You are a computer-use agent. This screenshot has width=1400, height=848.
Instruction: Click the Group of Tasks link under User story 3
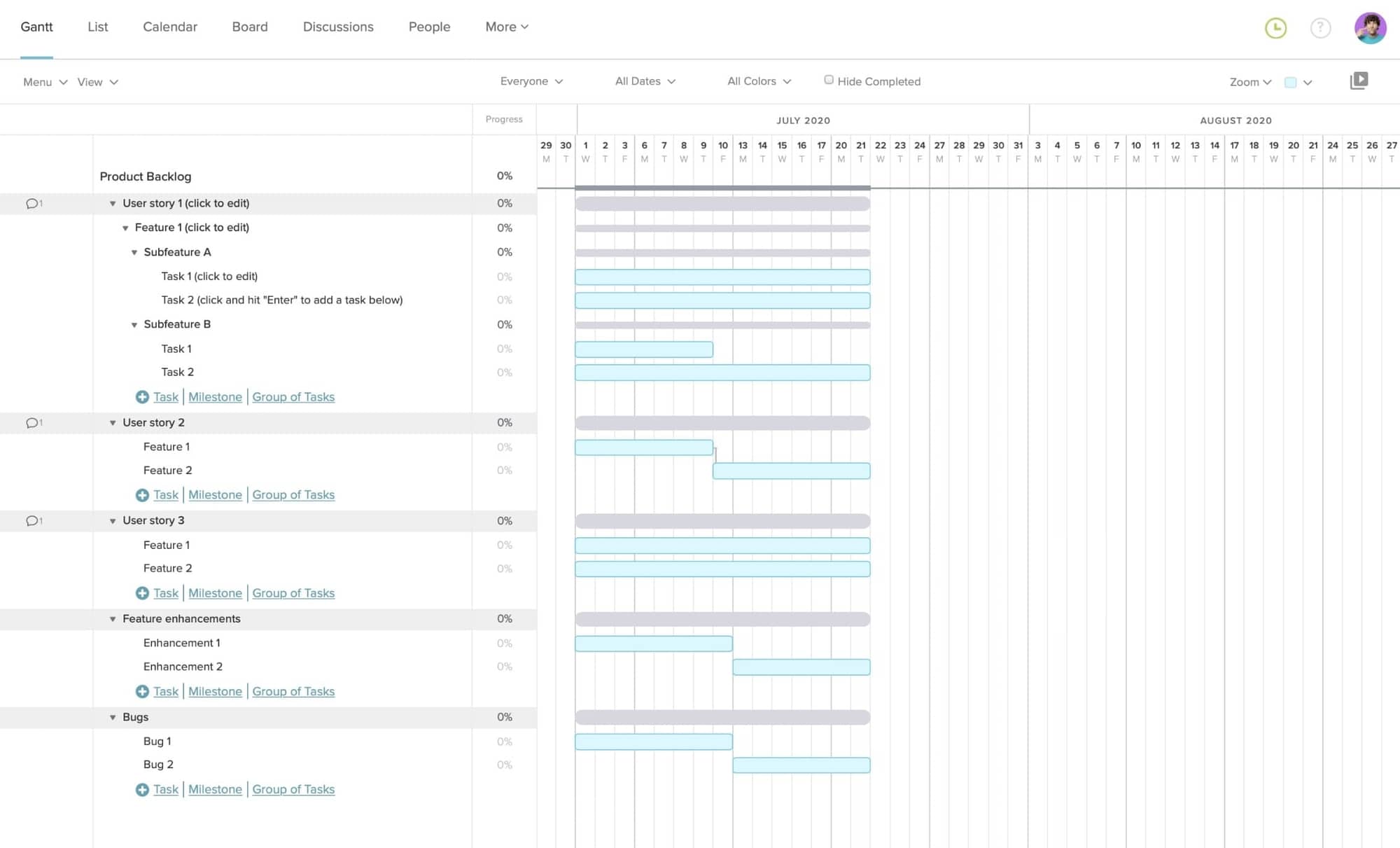[293, 592]
